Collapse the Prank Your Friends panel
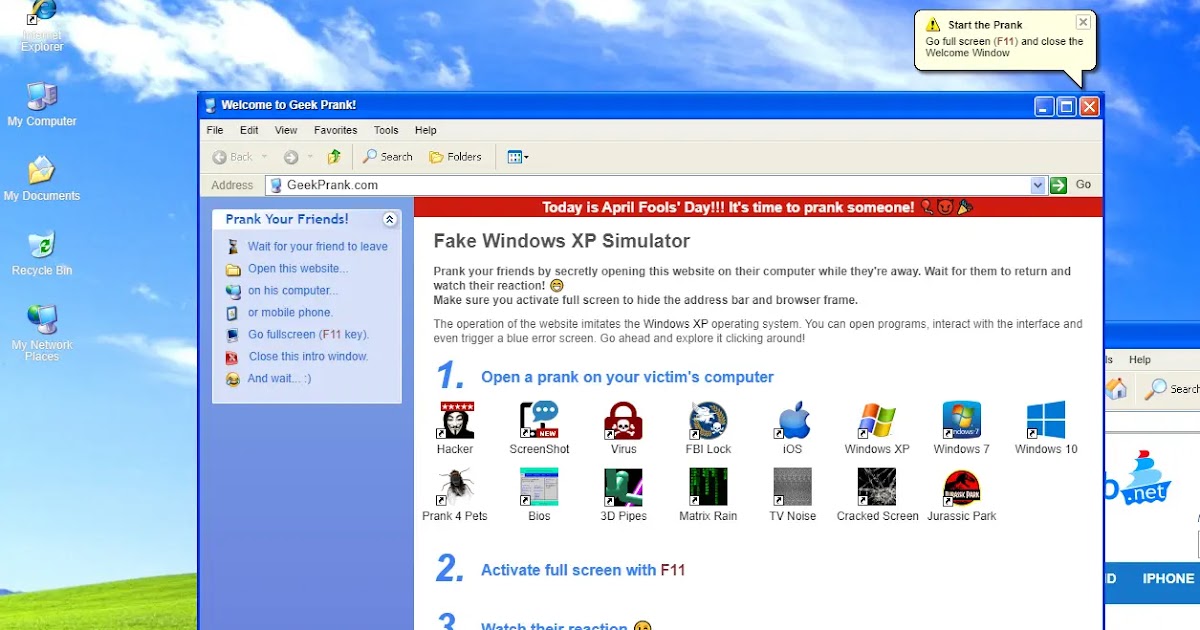1200x630 pixels. click(390, 219)
